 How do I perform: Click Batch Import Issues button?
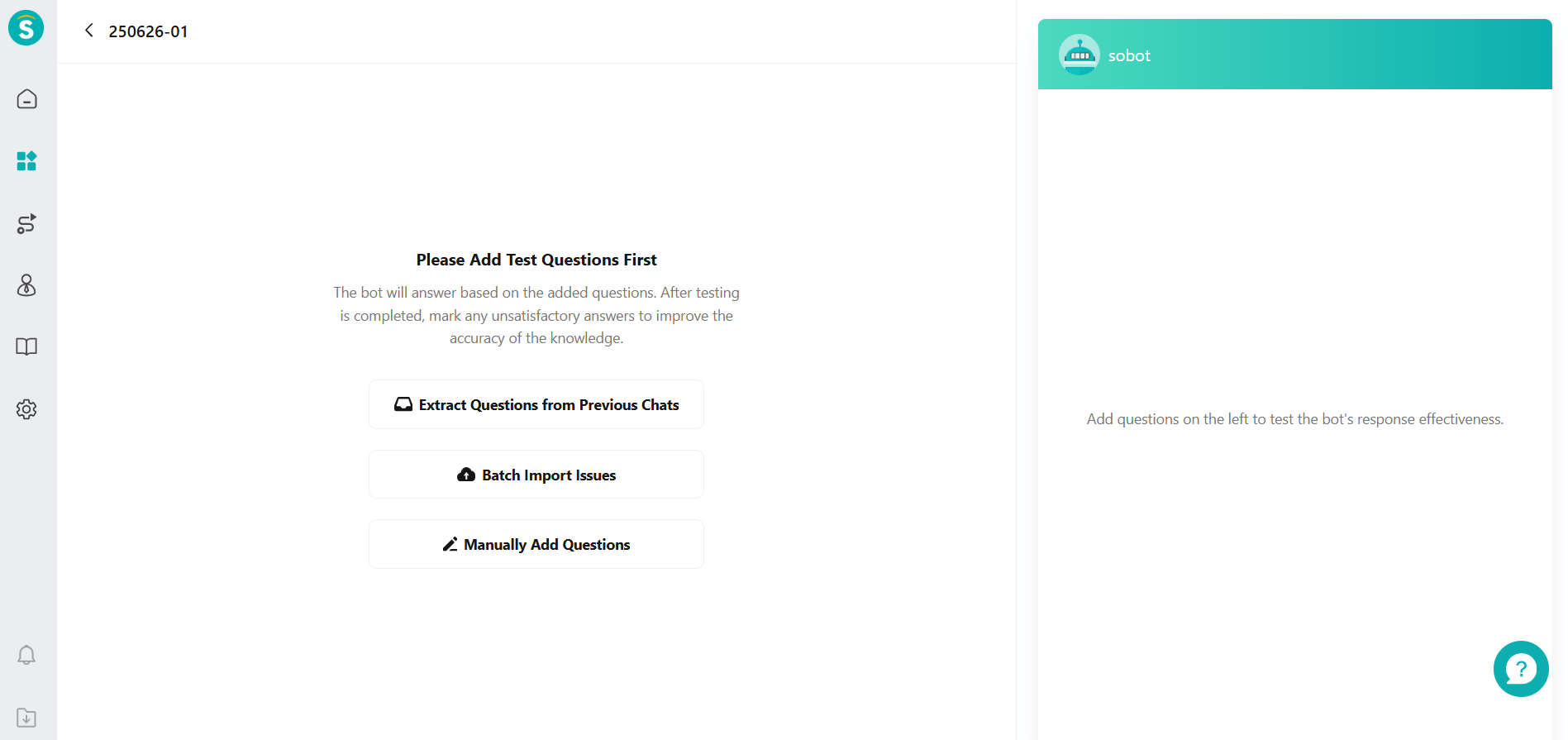coord(536,475)
